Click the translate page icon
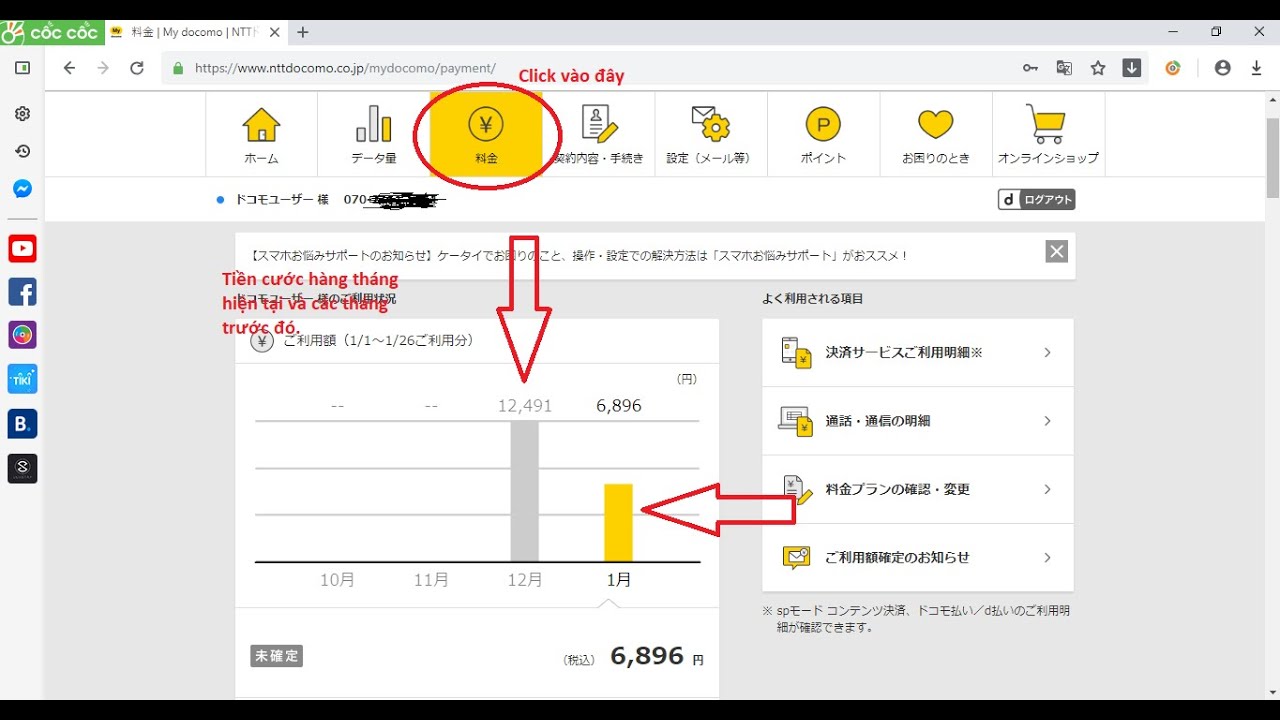This screenshot has height=720, width=1280. (x=1064, y=68)
